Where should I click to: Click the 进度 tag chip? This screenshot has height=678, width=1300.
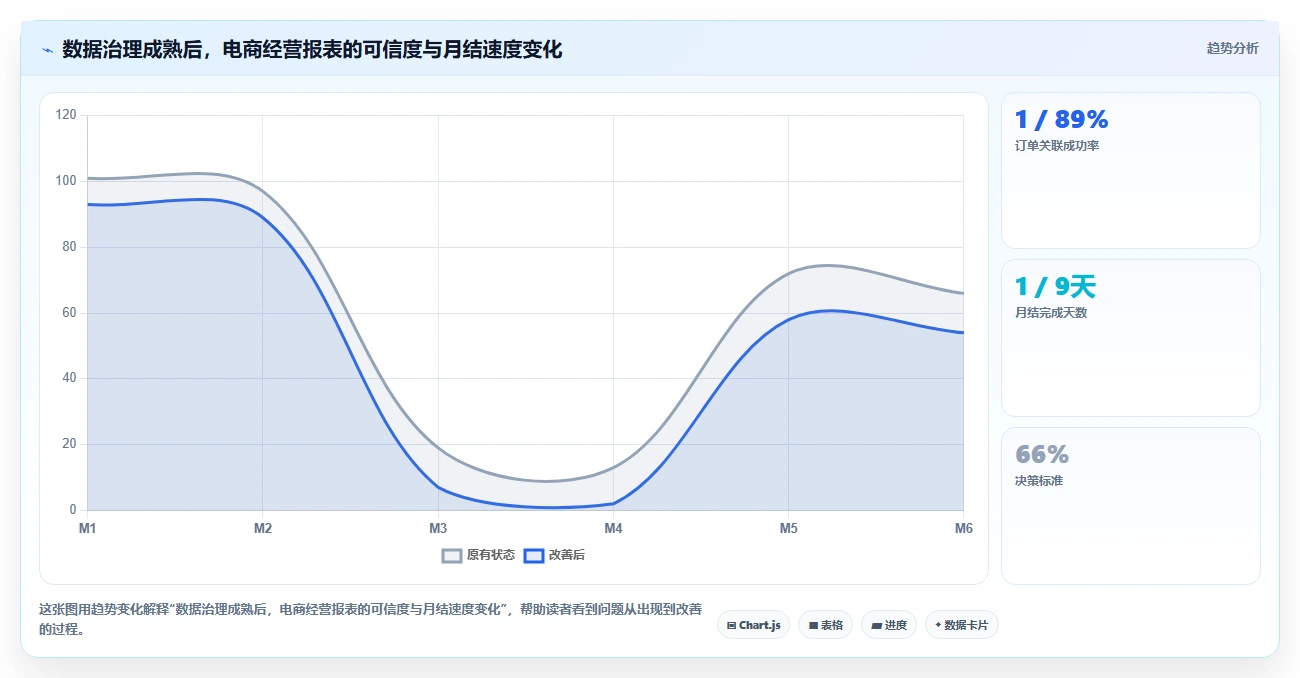(x=888, y=625)
